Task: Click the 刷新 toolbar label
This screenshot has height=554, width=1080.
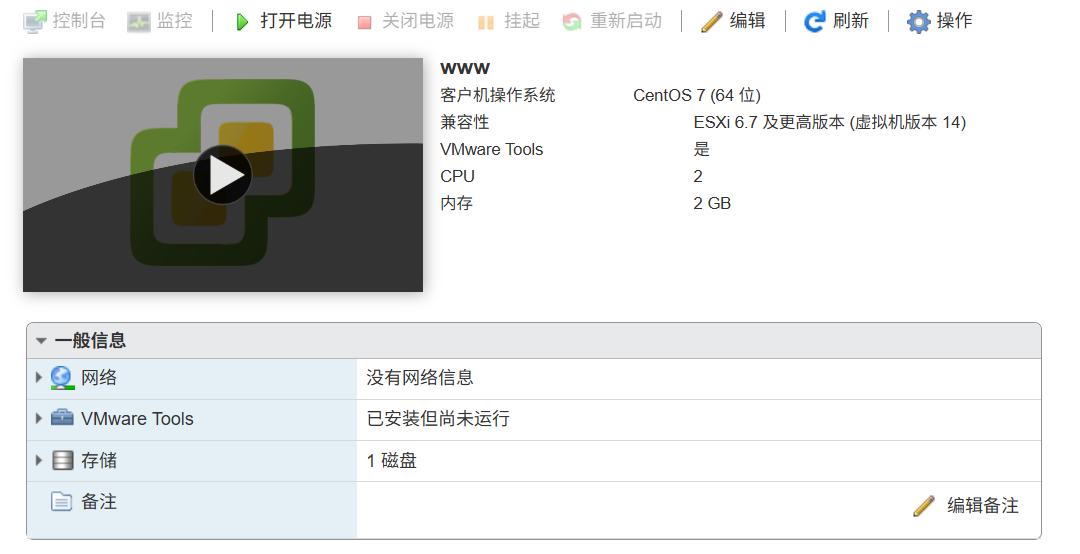Action: point(851,21)
